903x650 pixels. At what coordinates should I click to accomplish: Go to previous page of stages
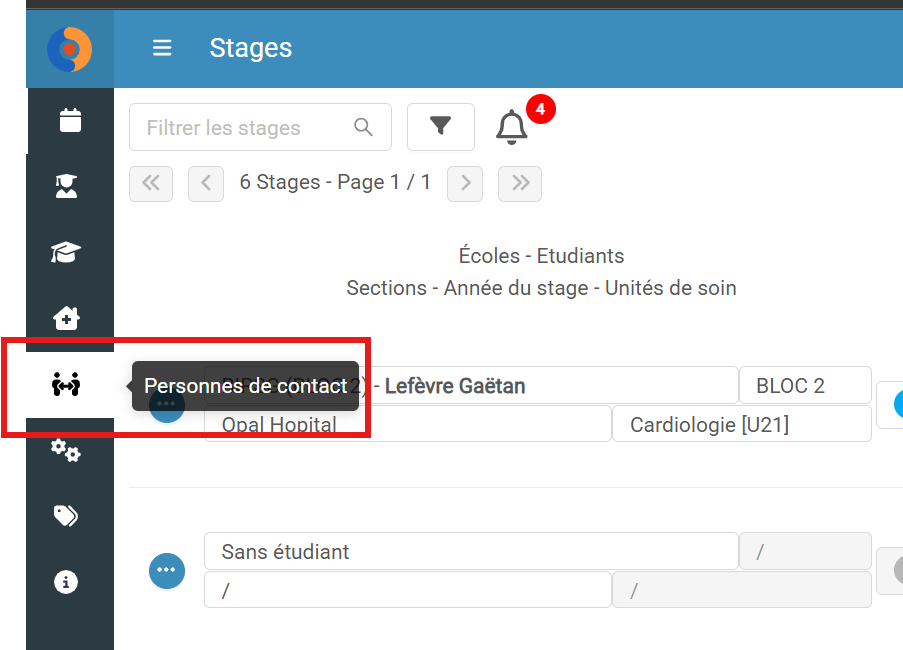click(x=206, y=184)
